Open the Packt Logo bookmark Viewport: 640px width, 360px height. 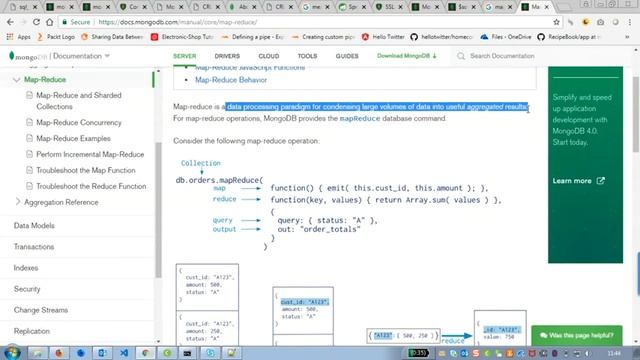pyautogui.click(x=56, y=37)
